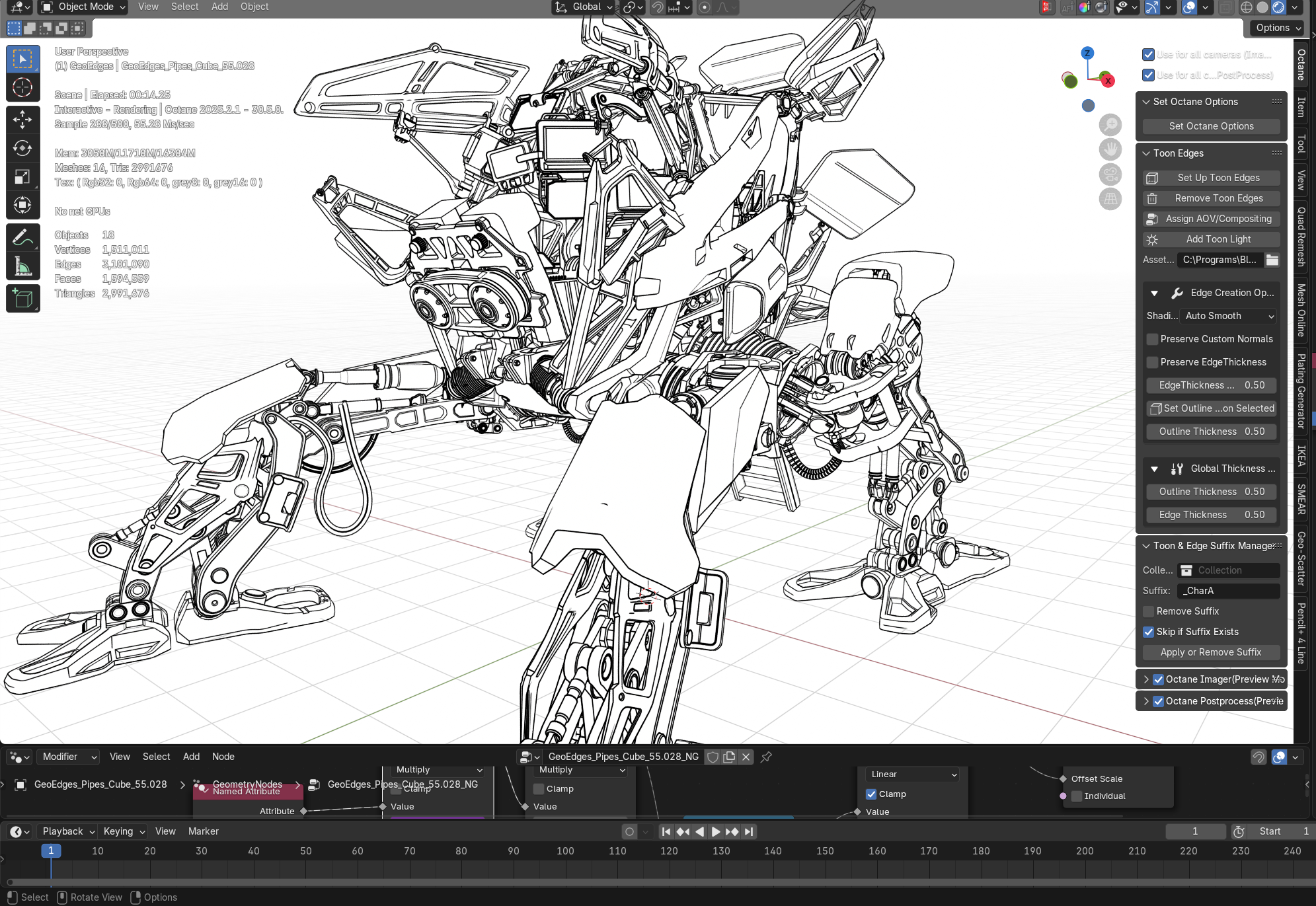The height and width of the screenshot is (906, 1316).
Task: Choose the Move tool
Action: point(22,120)
